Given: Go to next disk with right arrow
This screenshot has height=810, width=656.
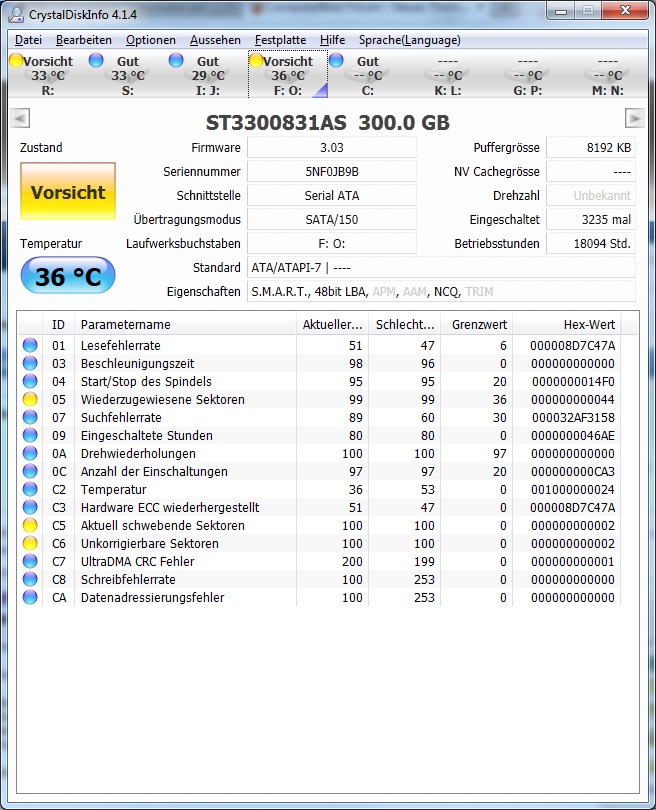Looking at the screenshot, I should click(x=635, y=118).
